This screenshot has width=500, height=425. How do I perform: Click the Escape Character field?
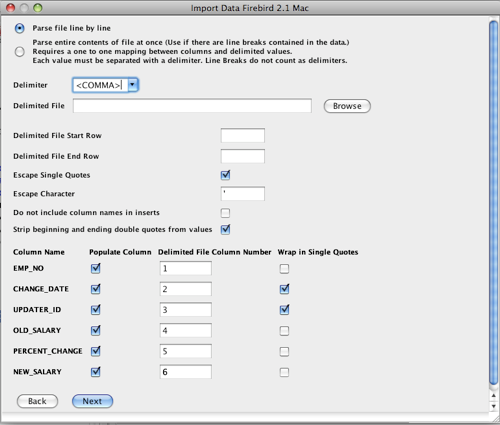[x=243, y=194]
